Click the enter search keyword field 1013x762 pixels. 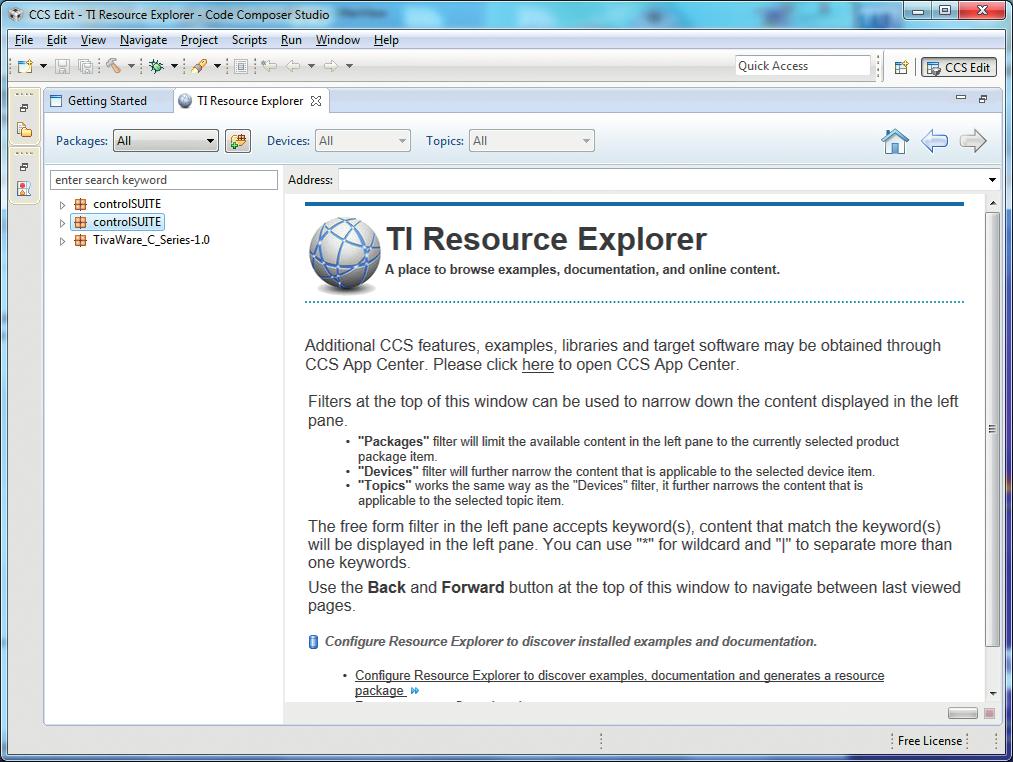tap(164, 180)
